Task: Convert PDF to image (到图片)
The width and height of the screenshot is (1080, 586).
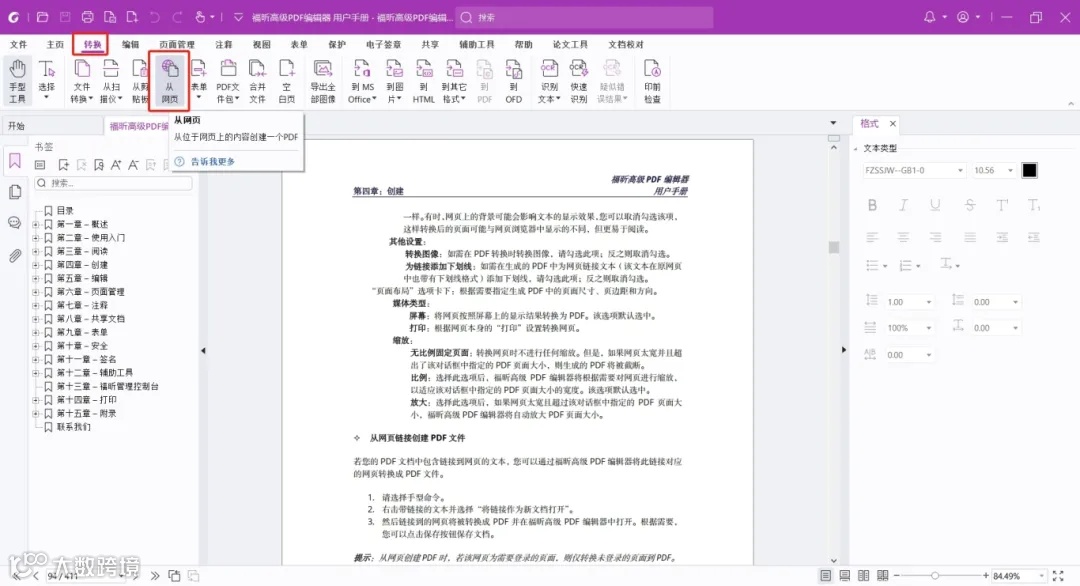Action: coord(395,81)
